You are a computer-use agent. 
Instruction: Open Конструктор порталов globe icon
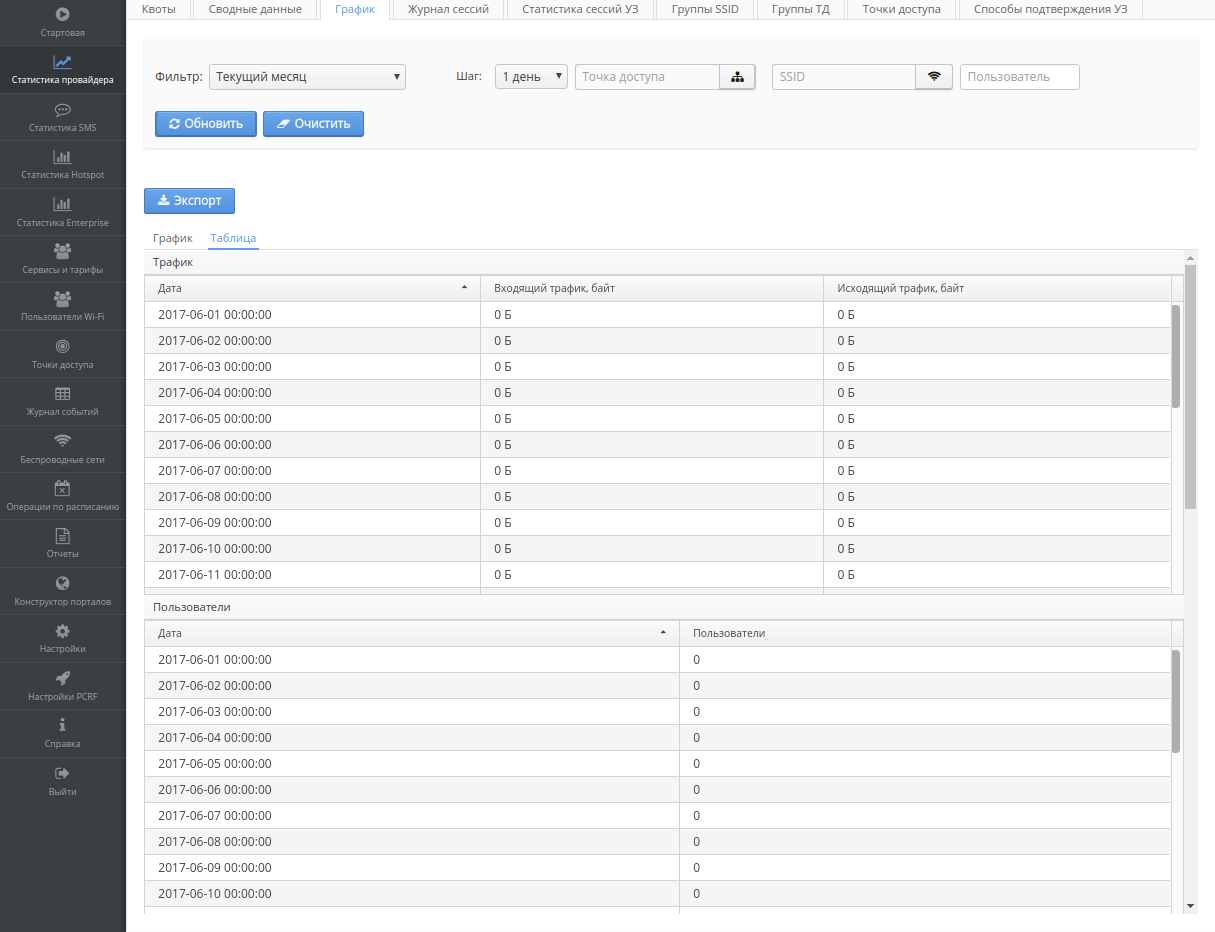pos(62,584)
